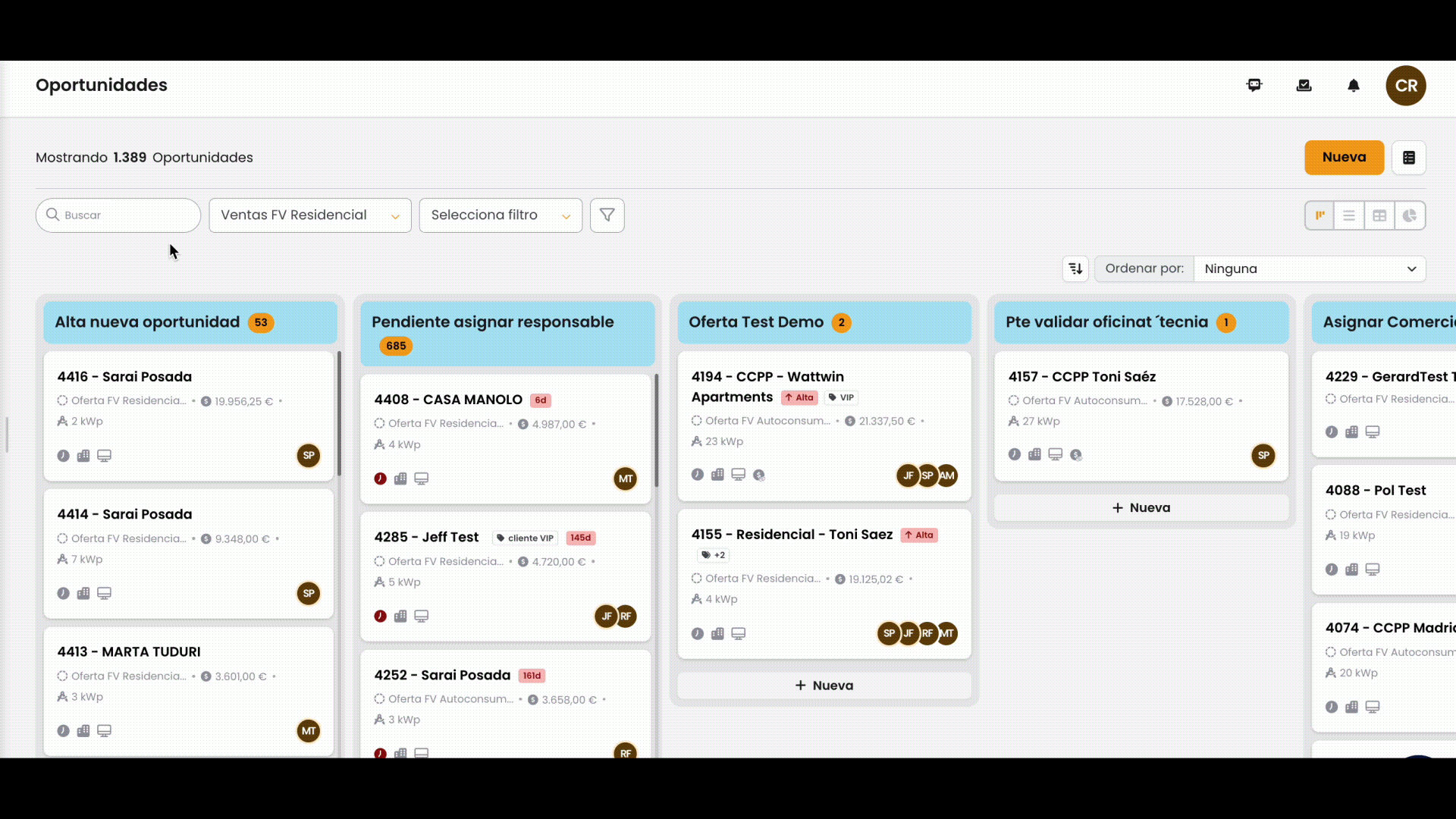
Task: Click the CR user avatar
Action: pyautogui.click(x=1406, y=86)
